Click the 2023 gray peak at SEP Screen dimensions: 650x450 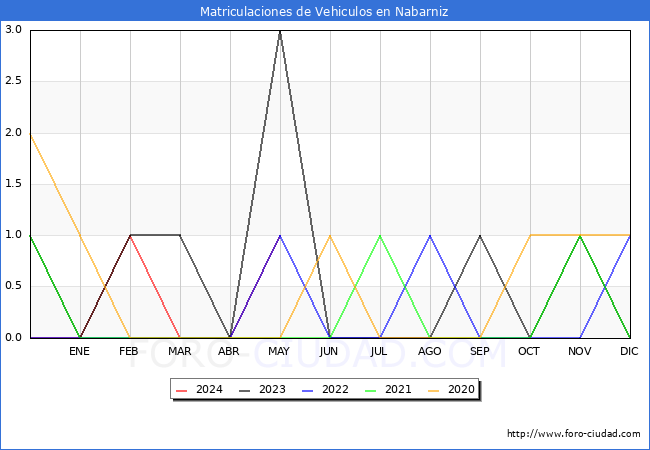pyautogui.click(x=480, y=235)
